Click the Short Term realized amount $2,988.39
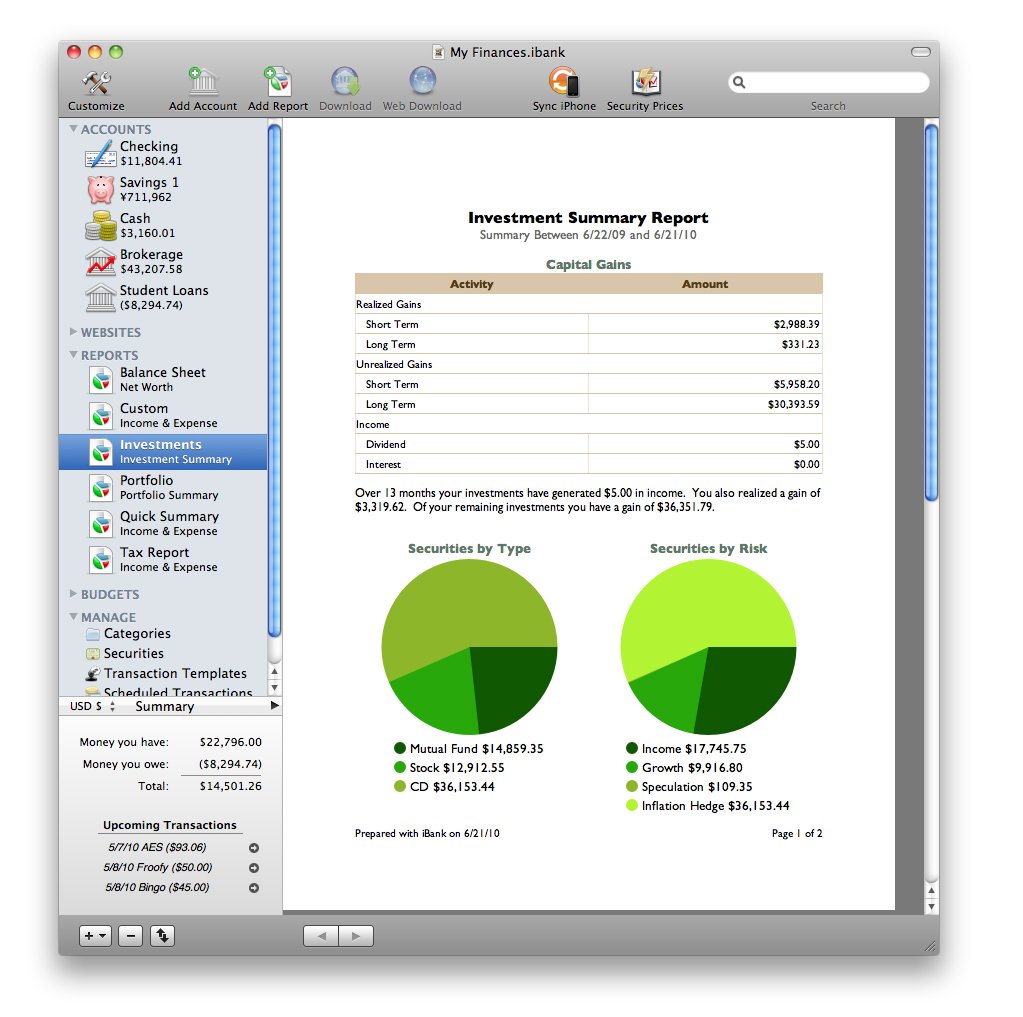 (x=797, y=324)
